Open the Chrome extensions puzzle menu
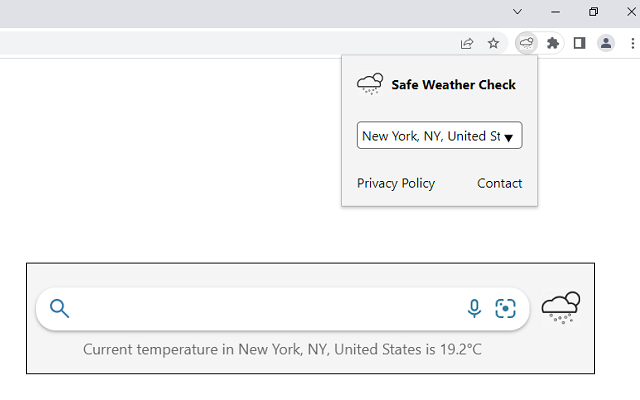Viewport: 640px width, 400px height. [x=553, y=43]
